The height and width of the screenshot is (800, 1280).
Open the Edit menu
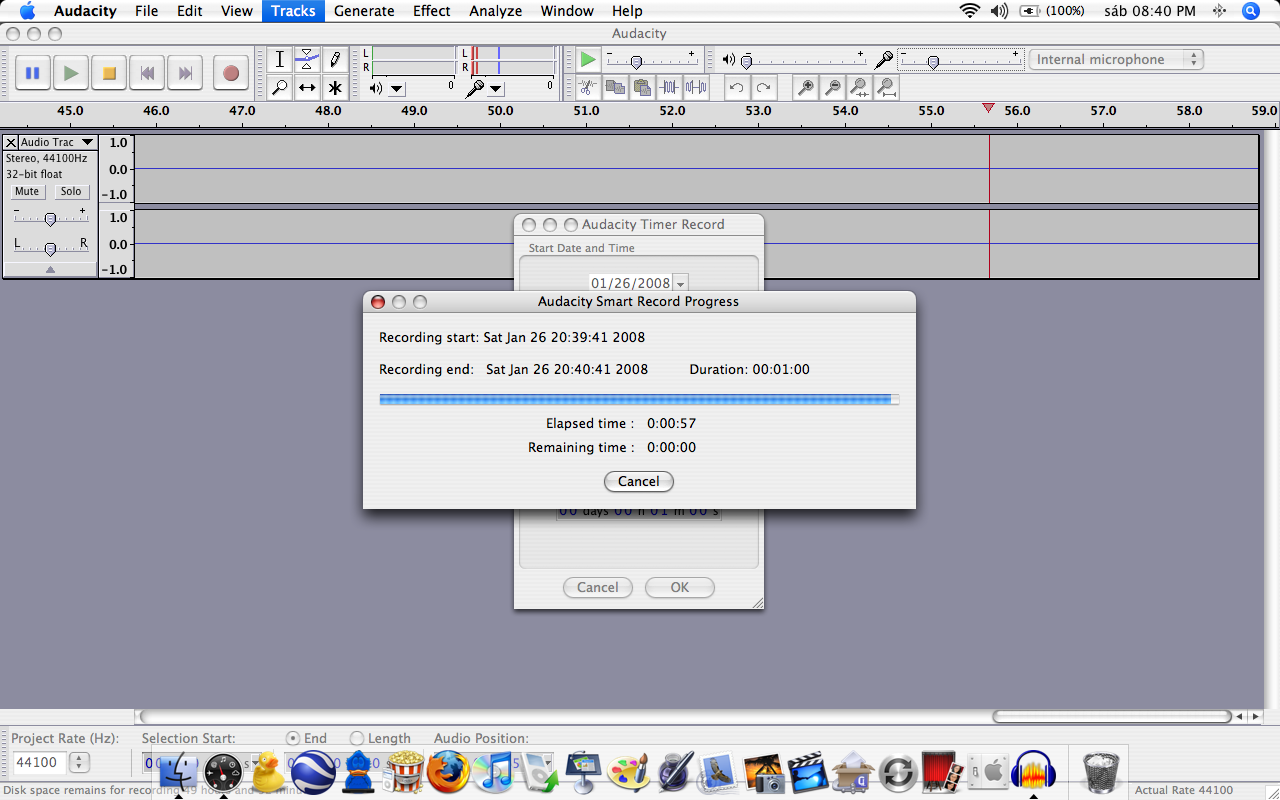tap(189, 11)
